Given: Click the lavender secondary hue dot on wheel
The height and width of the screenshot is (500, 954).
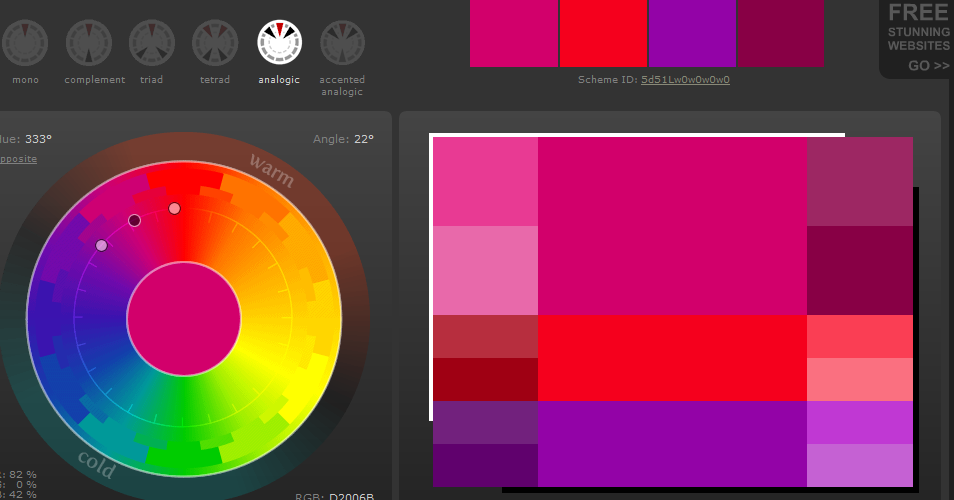Looking at the screenshot, I should (101, 245).
